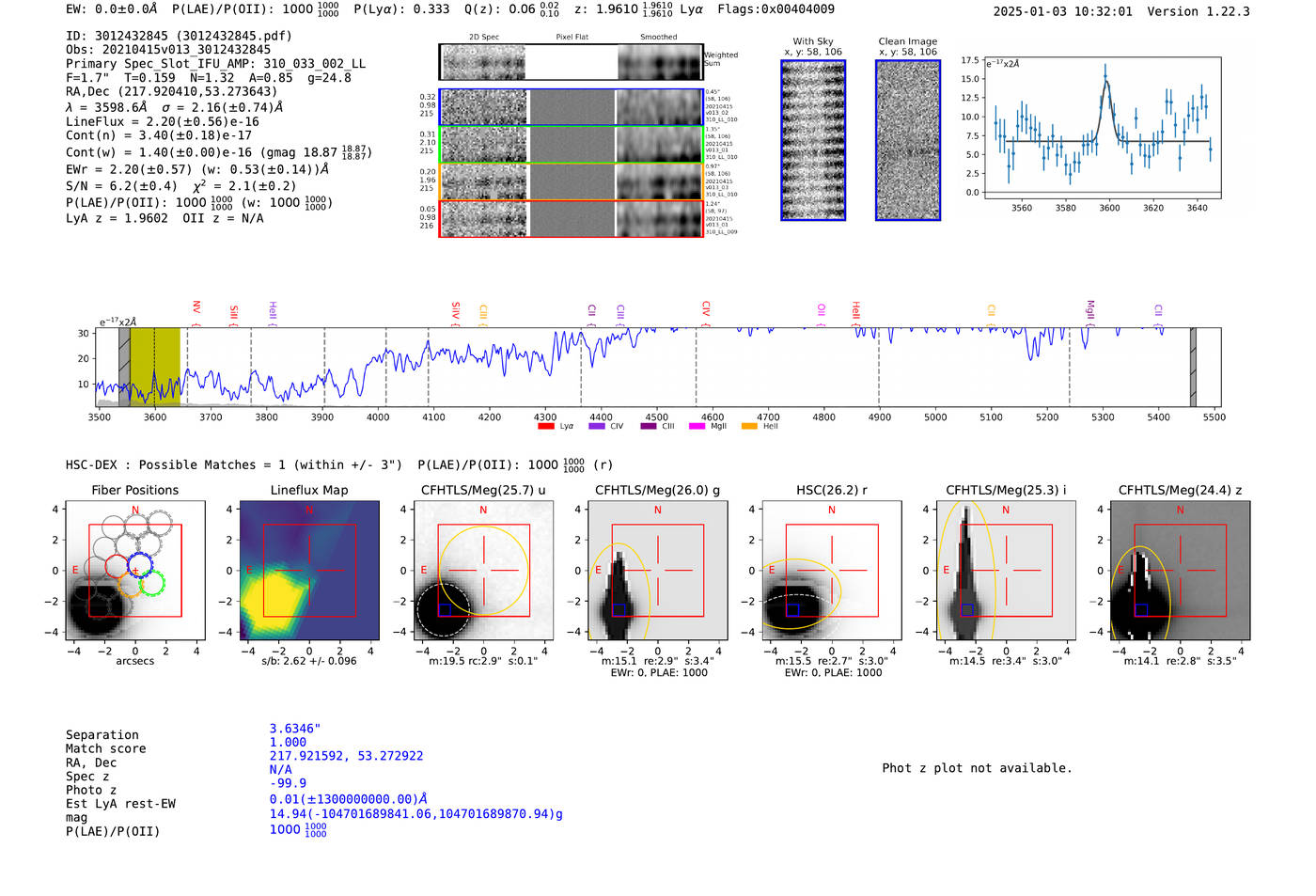Viewport: 1316px width, 896px height.
Task: Open the CFHTLS/Meg(26.0) g image
Action: coord(658,571)
